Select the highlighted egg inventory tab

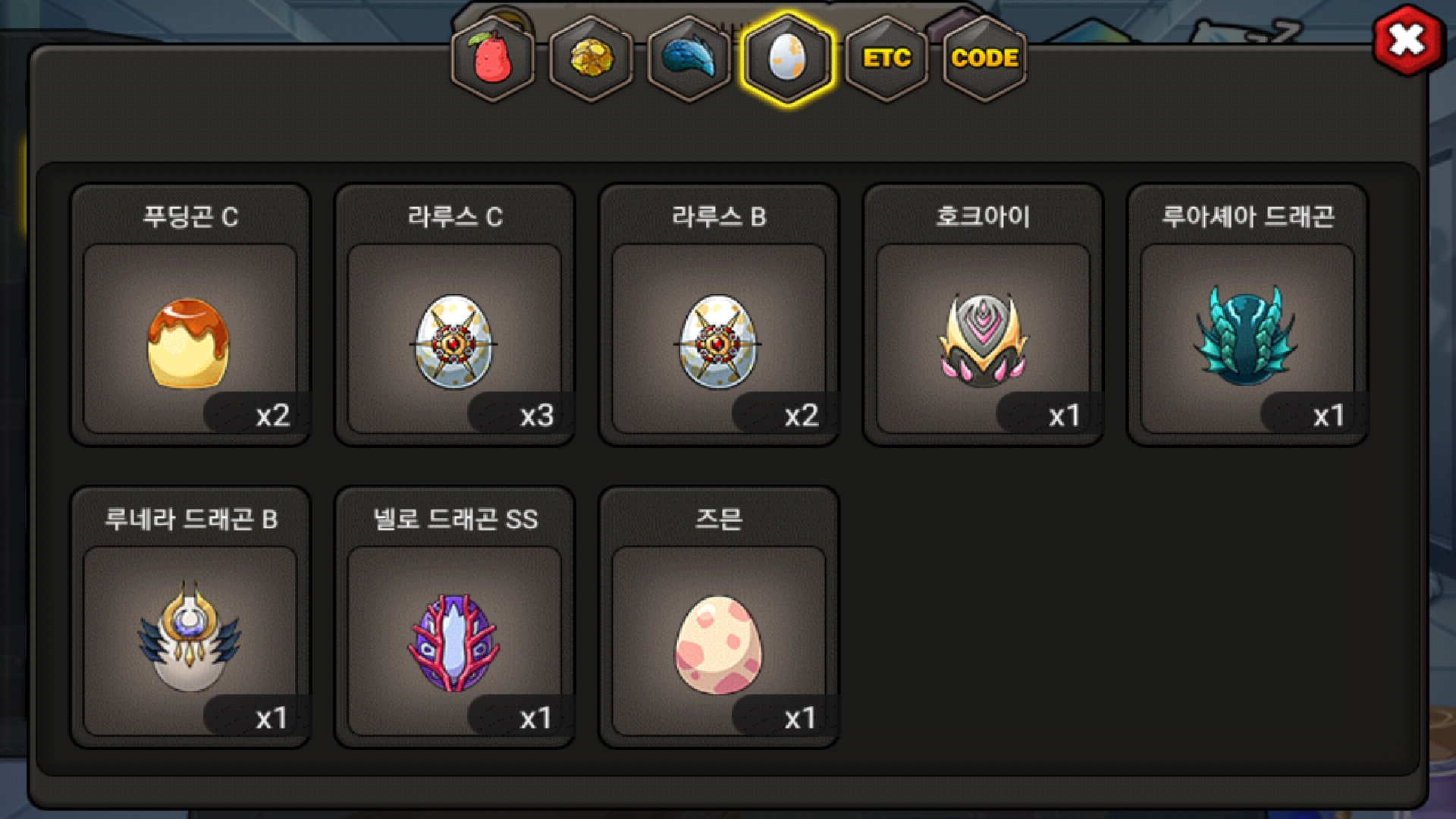point(787,58)
